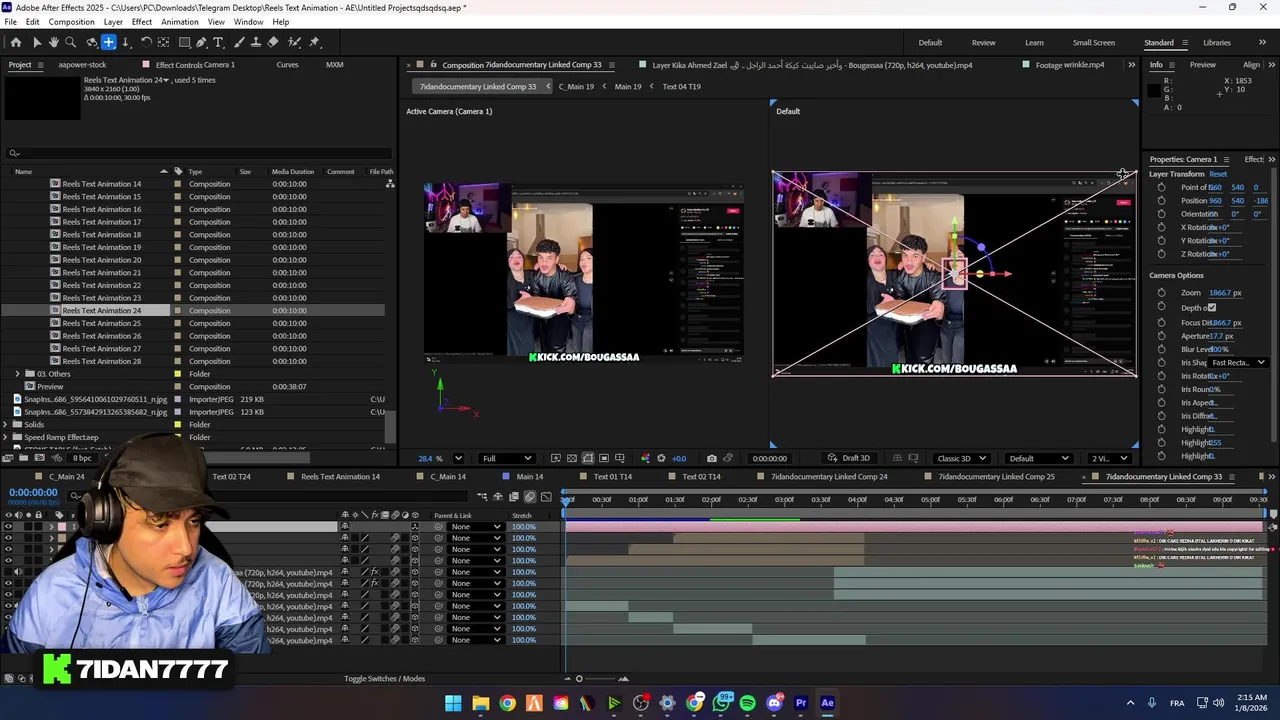Select the Type text tool
The height and width of the screenshot is (720, 1280).
[x=219, y=42]
